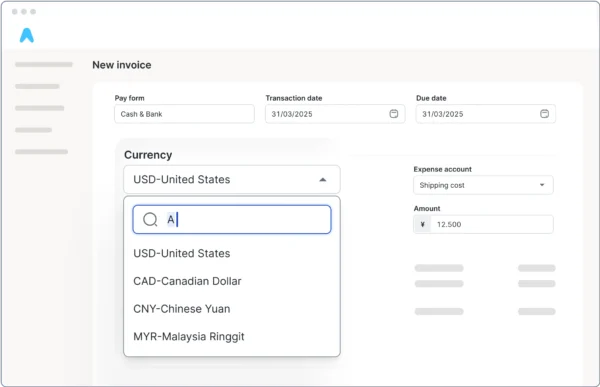The image size is (600, 387).
Task: Open the Currency USD-United States combo box
Action: click(232, 180)
